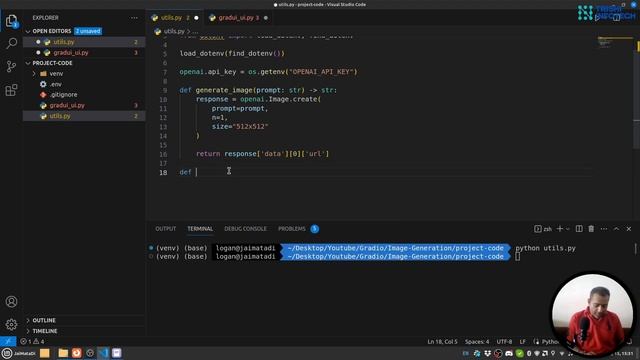Image resolution: width=640 pixels, height=360 pixels.
Task: Open the Source Control view
Action: [11, 67]
